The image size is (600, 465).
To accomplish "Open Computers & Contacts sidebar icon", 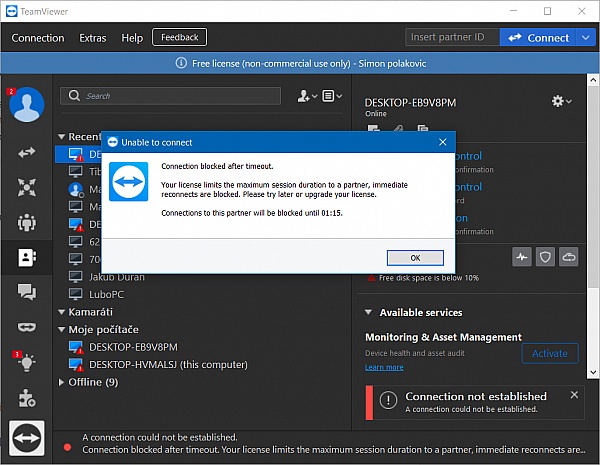I will (x=26, y=257).
